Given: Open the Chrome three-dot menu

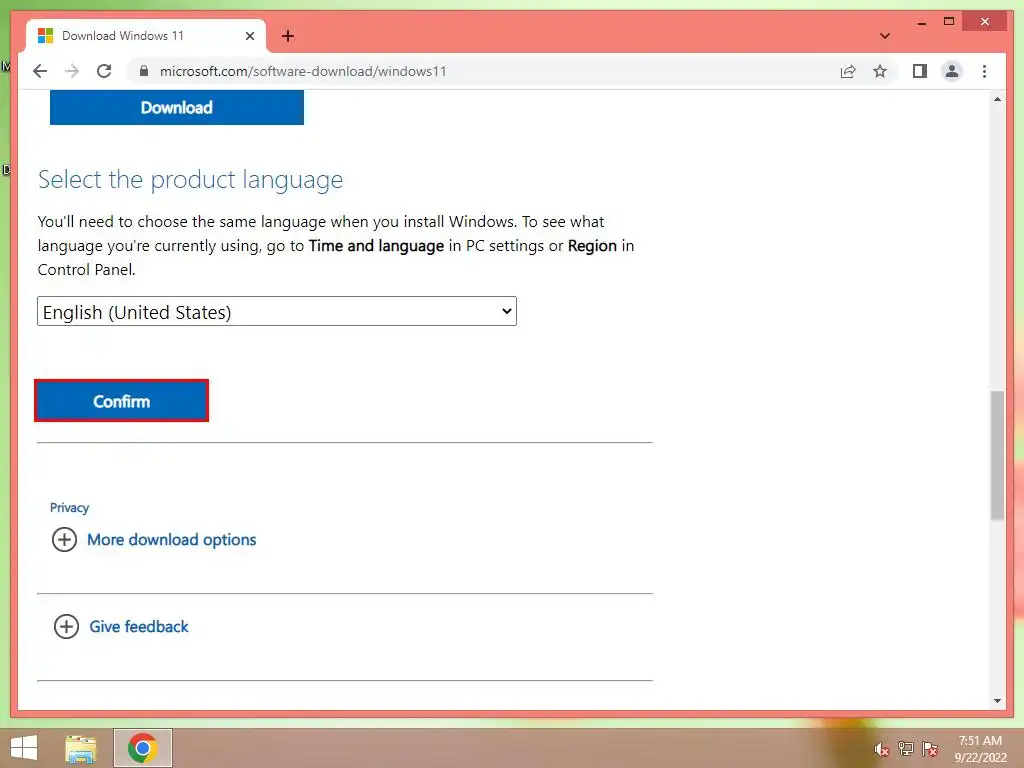Looking at the screenshot, I should [x=984, y=71].
